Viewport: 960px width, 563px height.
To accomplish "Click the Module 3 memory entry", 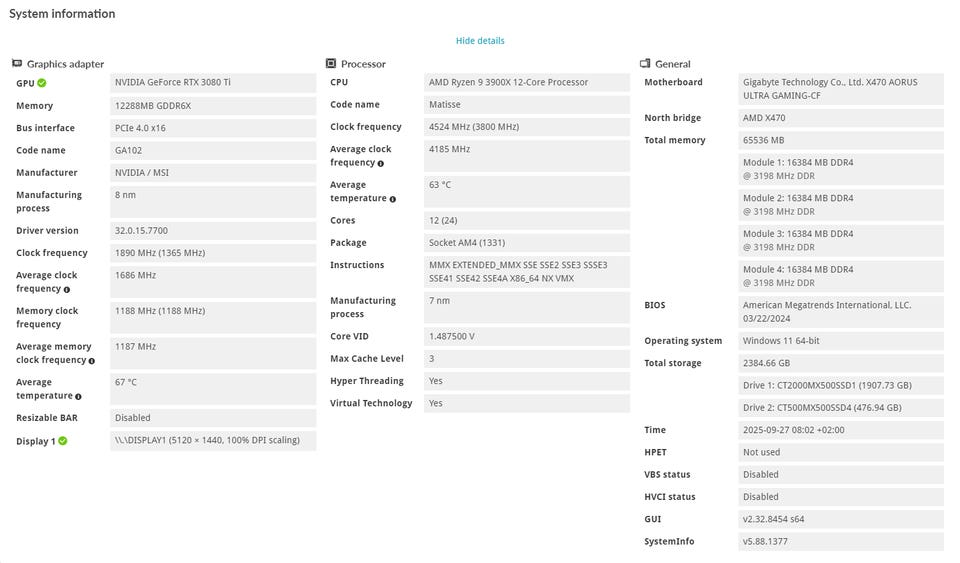I will 841,240.
